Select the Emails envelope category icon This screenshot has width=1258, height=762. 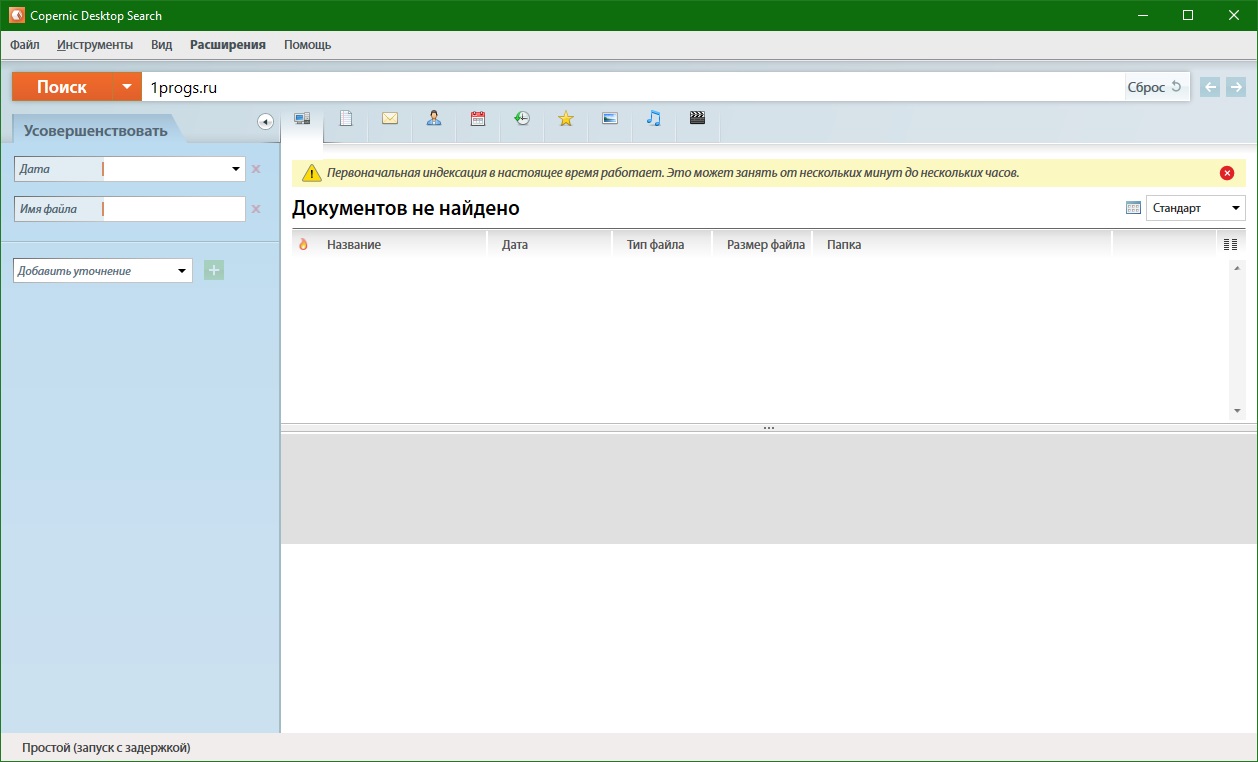(x=390, y=118)
